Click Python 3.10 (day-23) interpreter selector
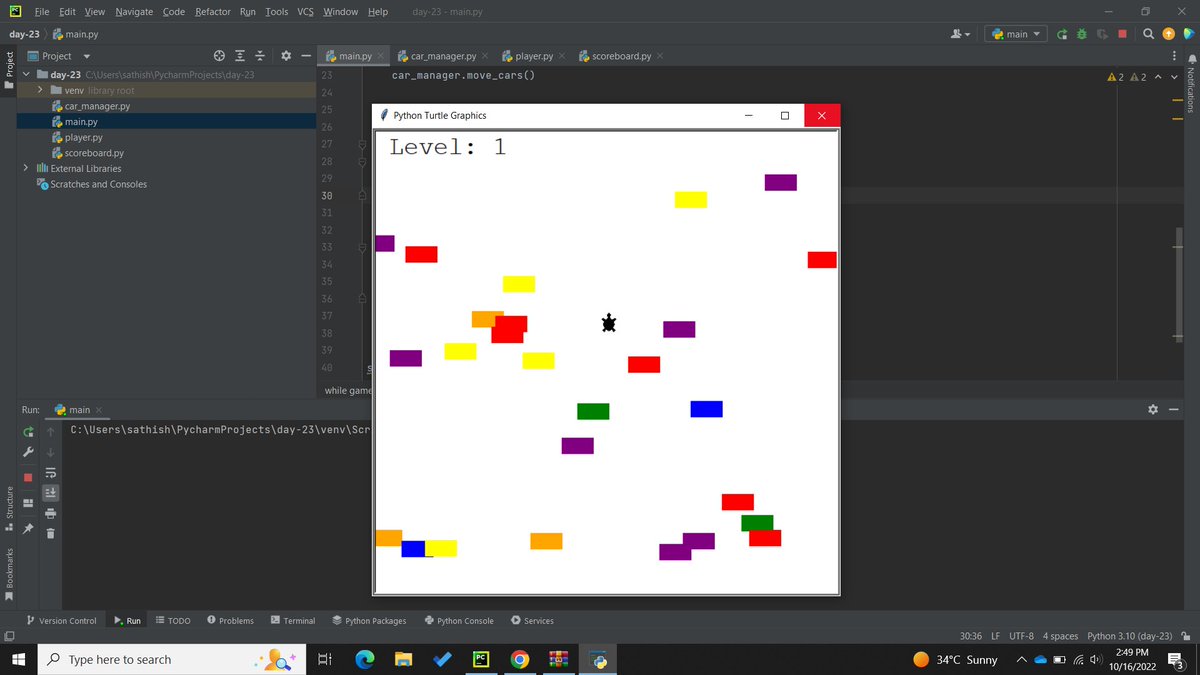The height and width of the screenshot is (675, 1200). [1129, 636]
